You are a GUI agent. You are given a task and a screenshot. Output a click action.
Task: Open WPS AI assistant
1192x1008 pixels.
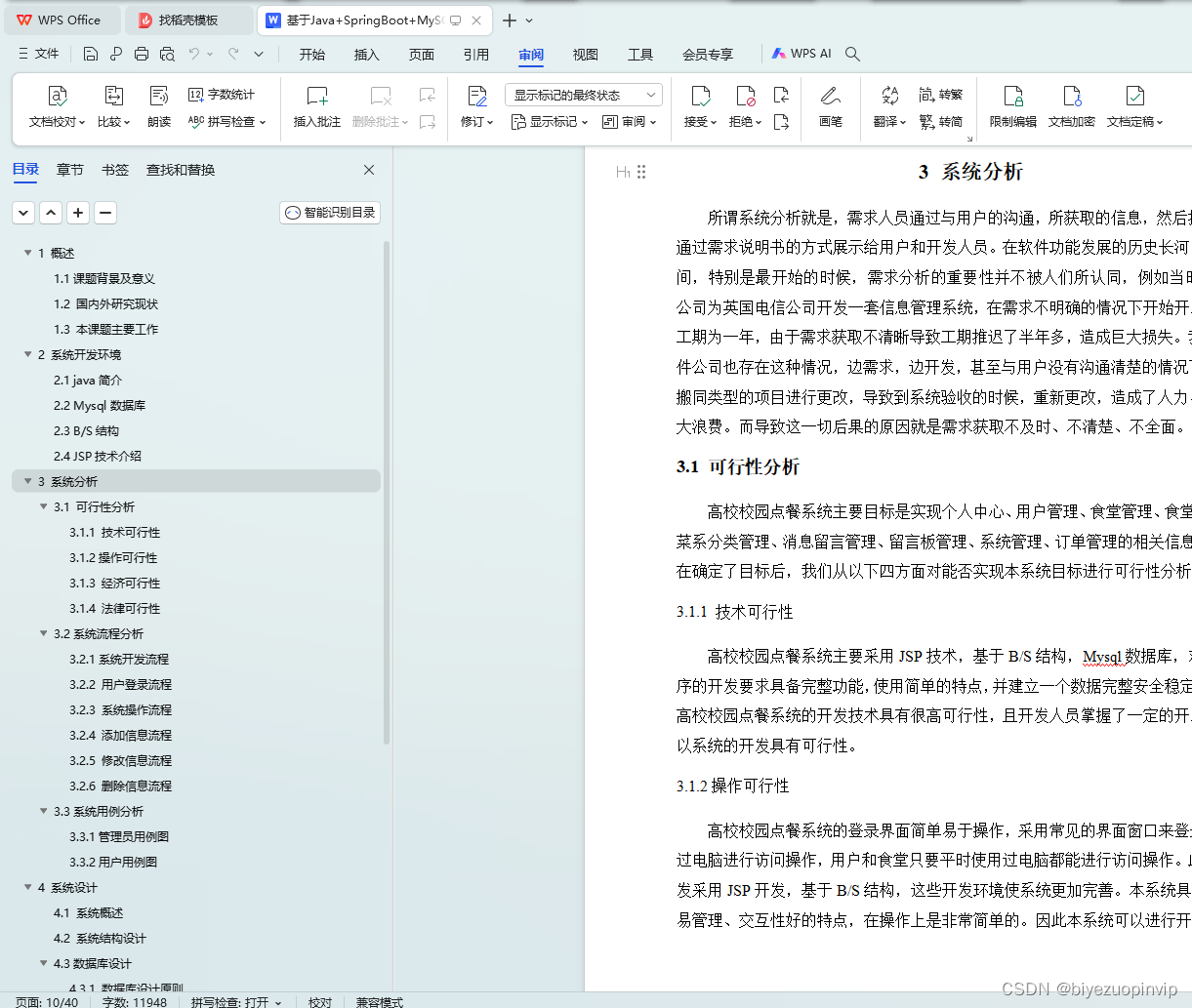tap(802, 54)
